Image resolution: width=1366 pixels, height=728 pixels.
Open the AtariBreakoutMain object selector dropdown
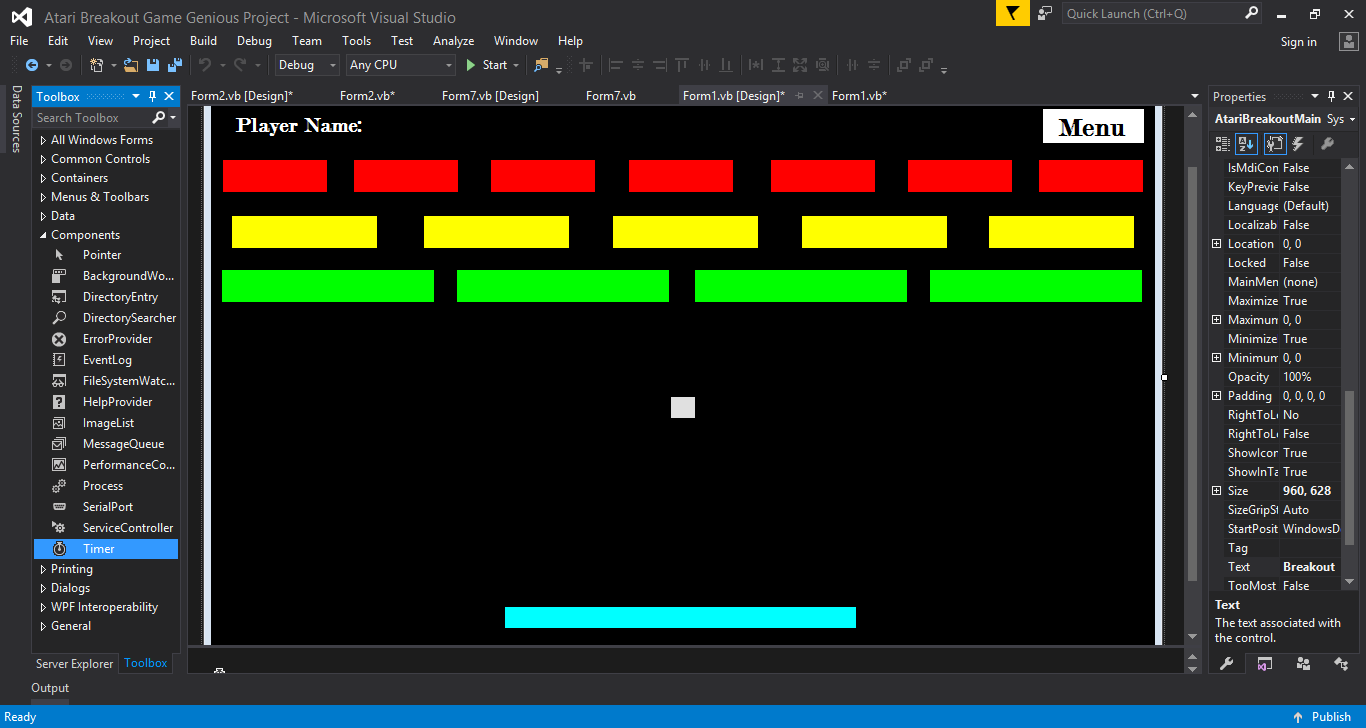[1352, 119]
